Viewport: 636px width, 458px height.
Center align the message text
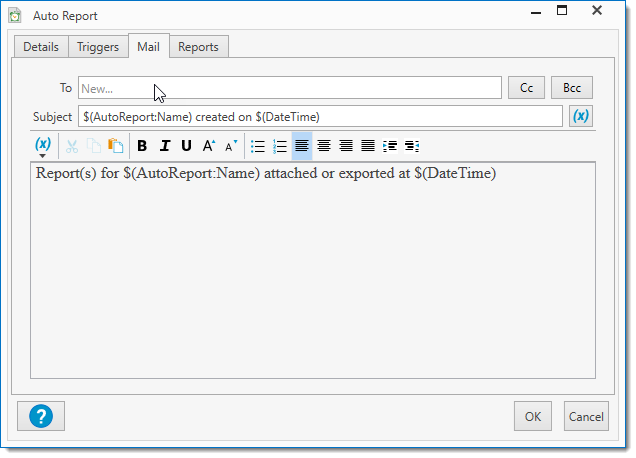pos(324,146)
